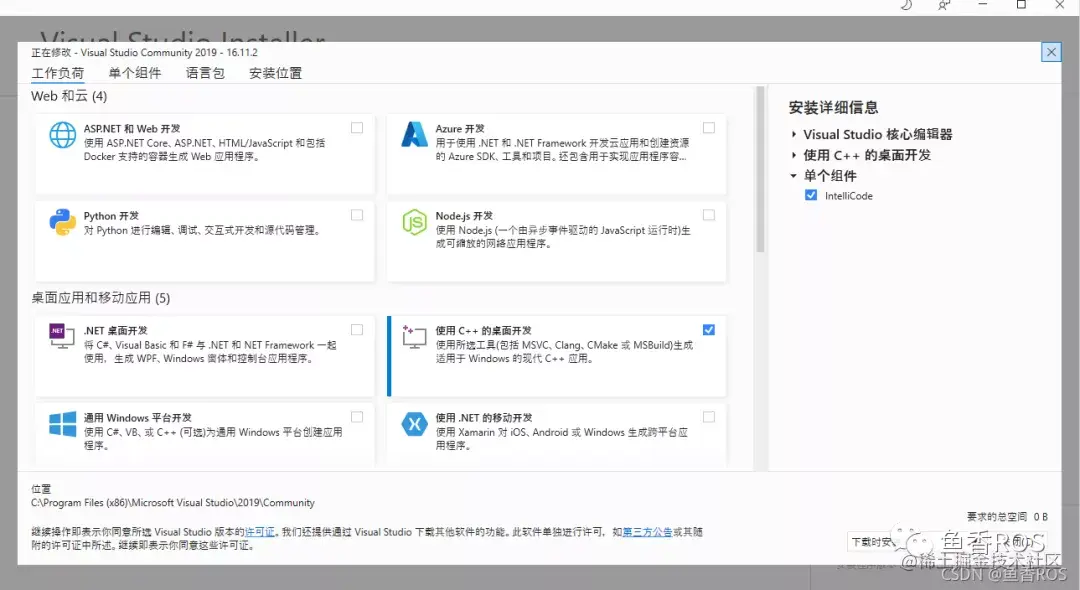Uncheck the IntelliCode component
The image size is (1080, 590).
click(x=811, y=195)
